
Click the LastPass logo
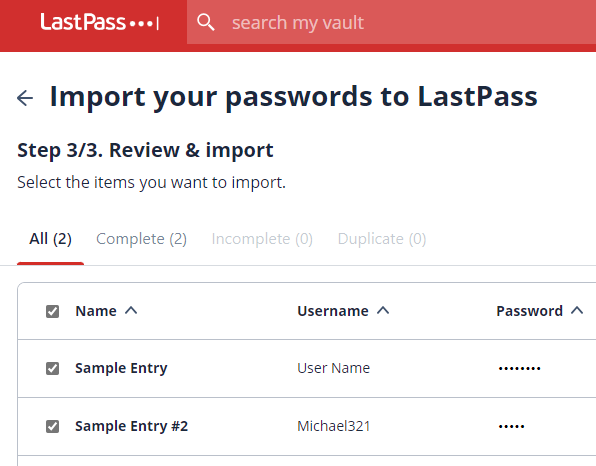99,22
